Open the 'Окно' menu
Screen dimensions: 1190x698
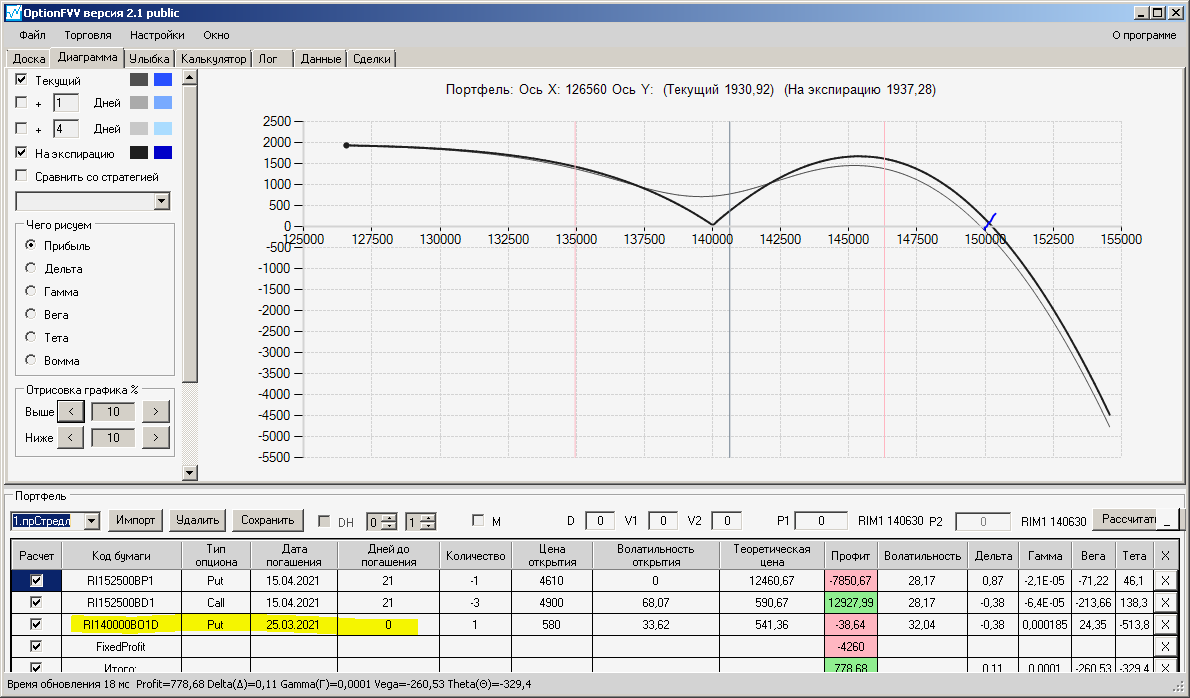click(x=216, y=35)
